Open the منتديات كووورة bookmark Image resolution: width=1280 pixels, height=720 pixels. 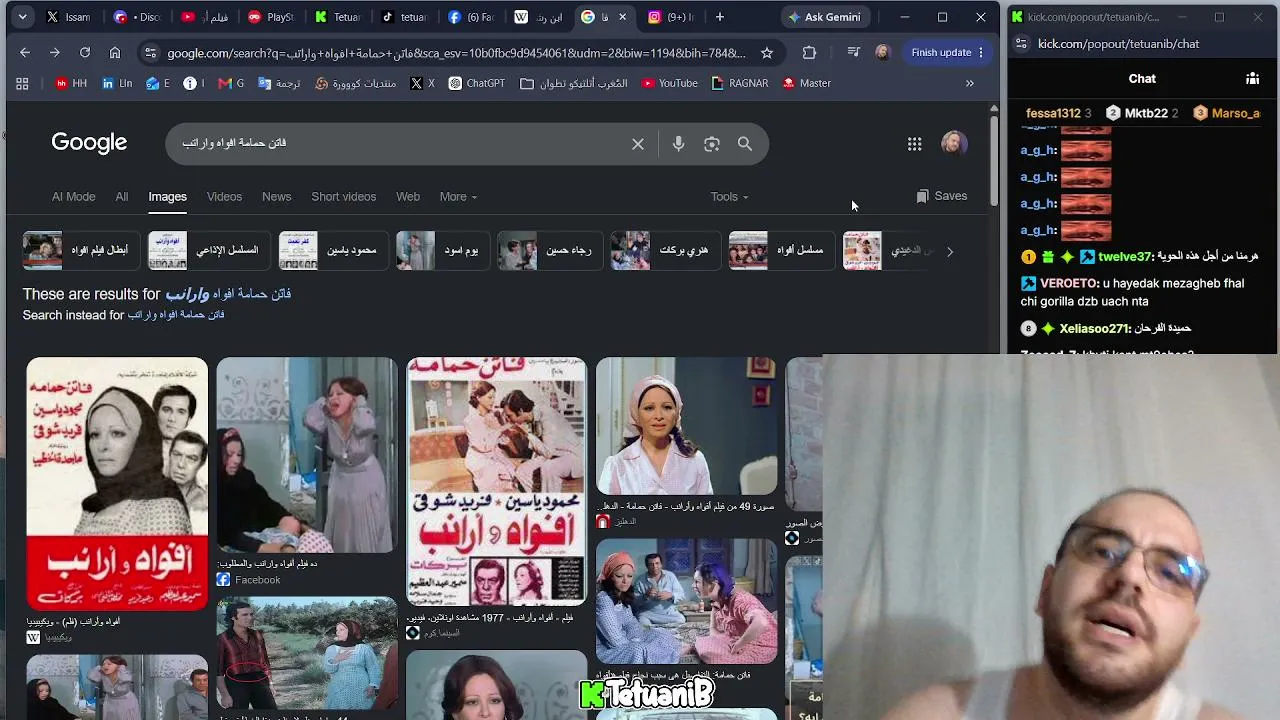click(x=355, y=83)
